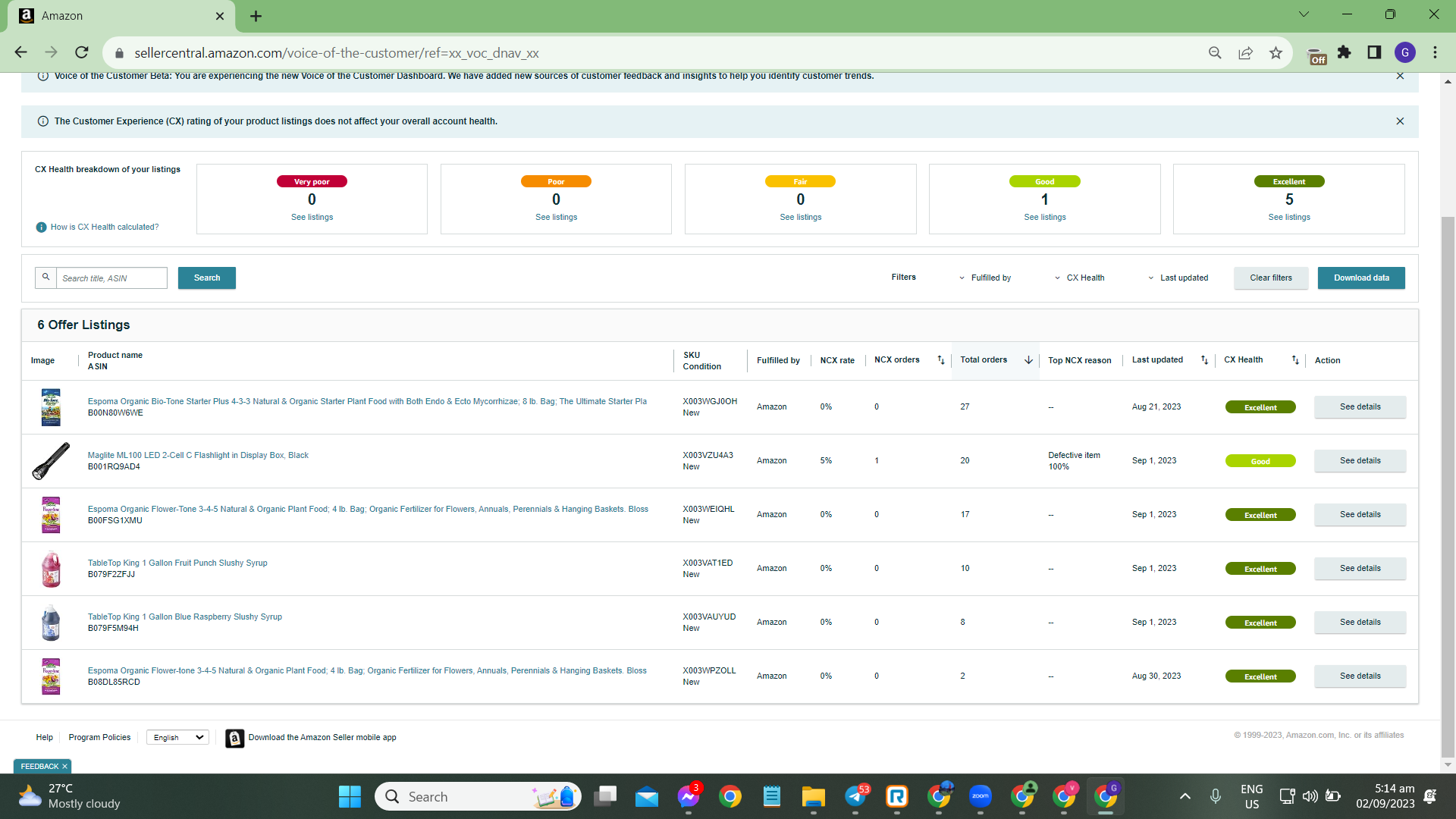Expand the Last updated filter dropdown
This screenshot has width=1456, height=819.
click(1178, 278)
